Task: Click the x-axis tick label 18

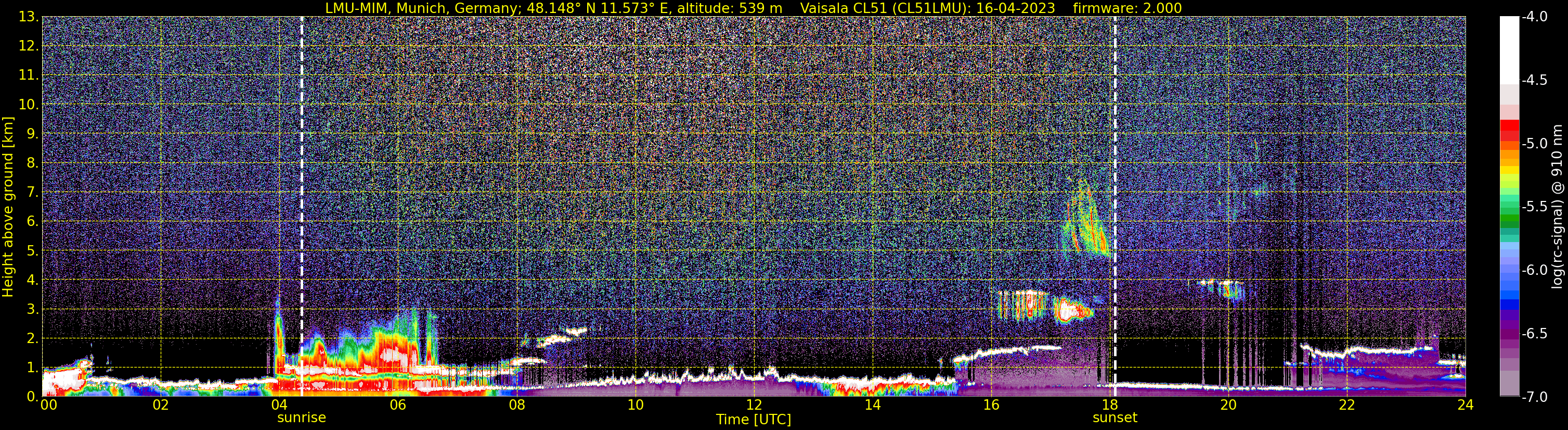Action: coord(1110,405)
